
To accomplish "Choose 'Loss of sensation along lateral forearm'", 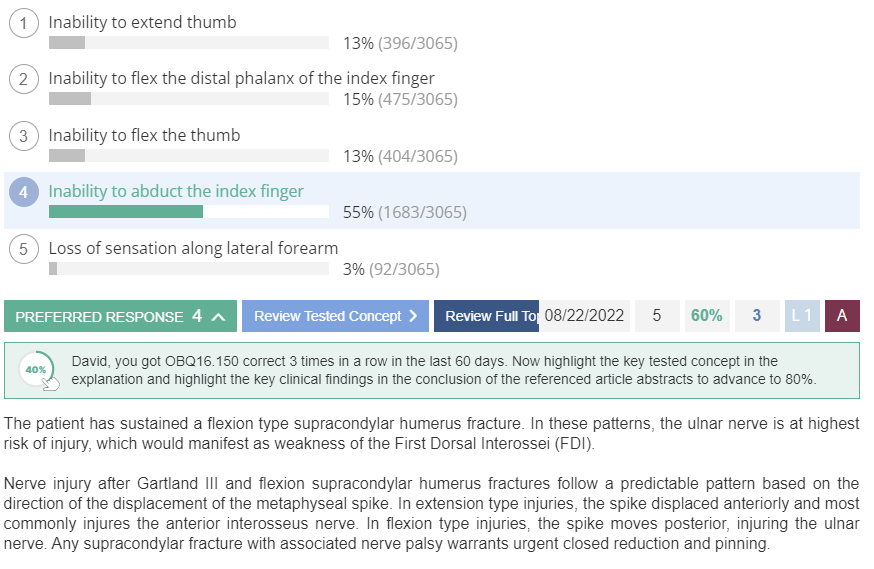I will 193,248.
